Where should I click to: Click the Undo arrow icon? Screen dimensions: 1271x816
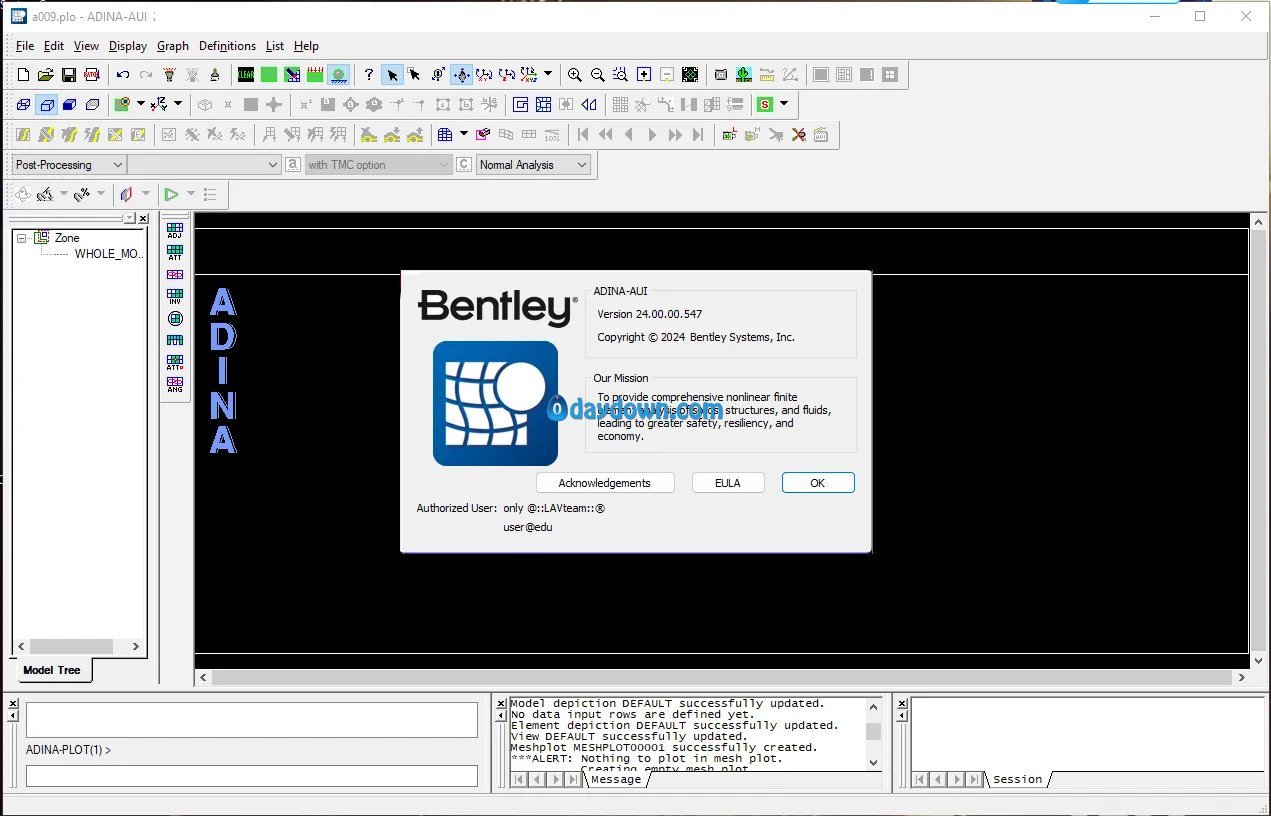tap(122, 75)
